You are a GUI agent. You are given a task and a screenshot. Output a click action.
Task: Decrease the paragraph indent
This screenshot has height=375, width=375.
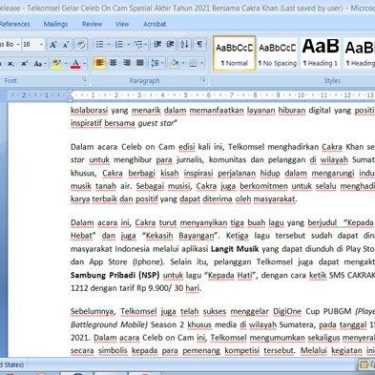[x=157, y=44]
